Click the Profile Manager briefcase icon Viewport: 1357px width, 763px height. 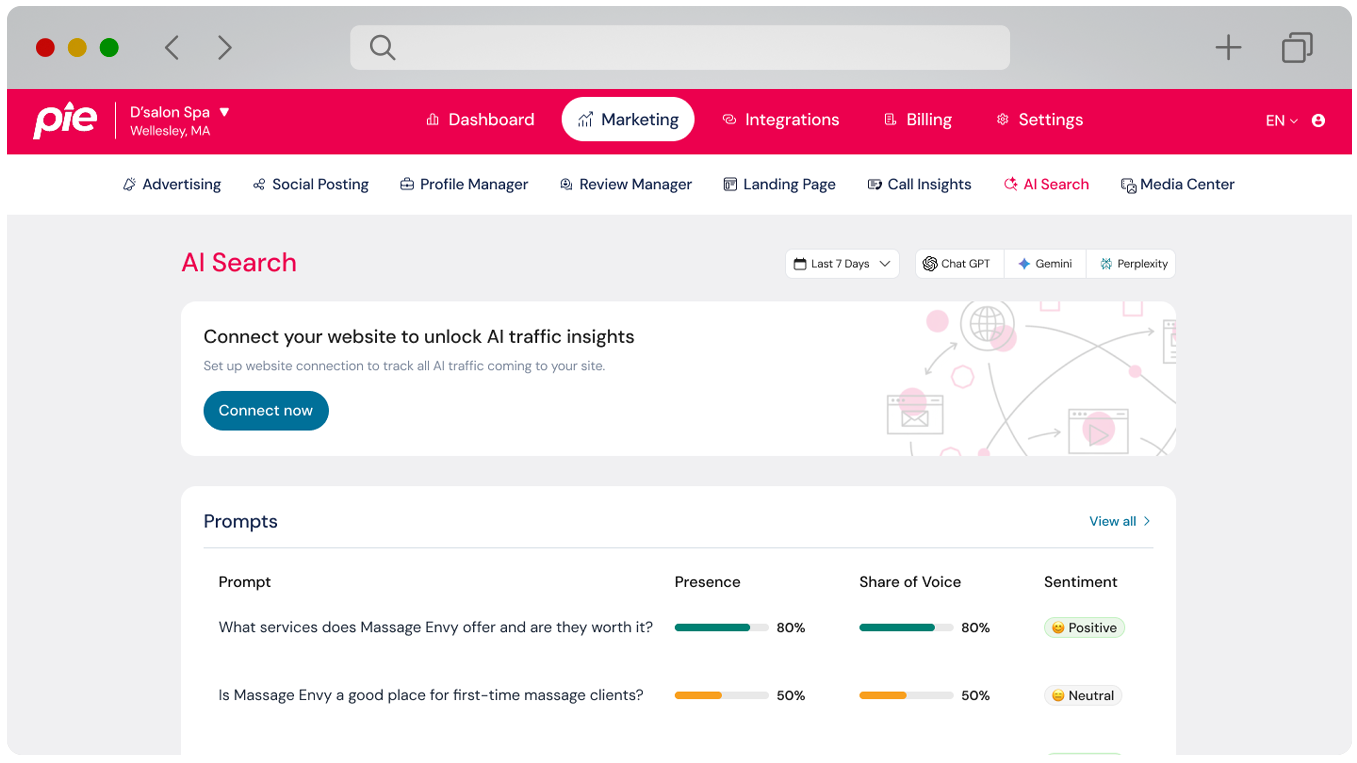pos(407,184)
